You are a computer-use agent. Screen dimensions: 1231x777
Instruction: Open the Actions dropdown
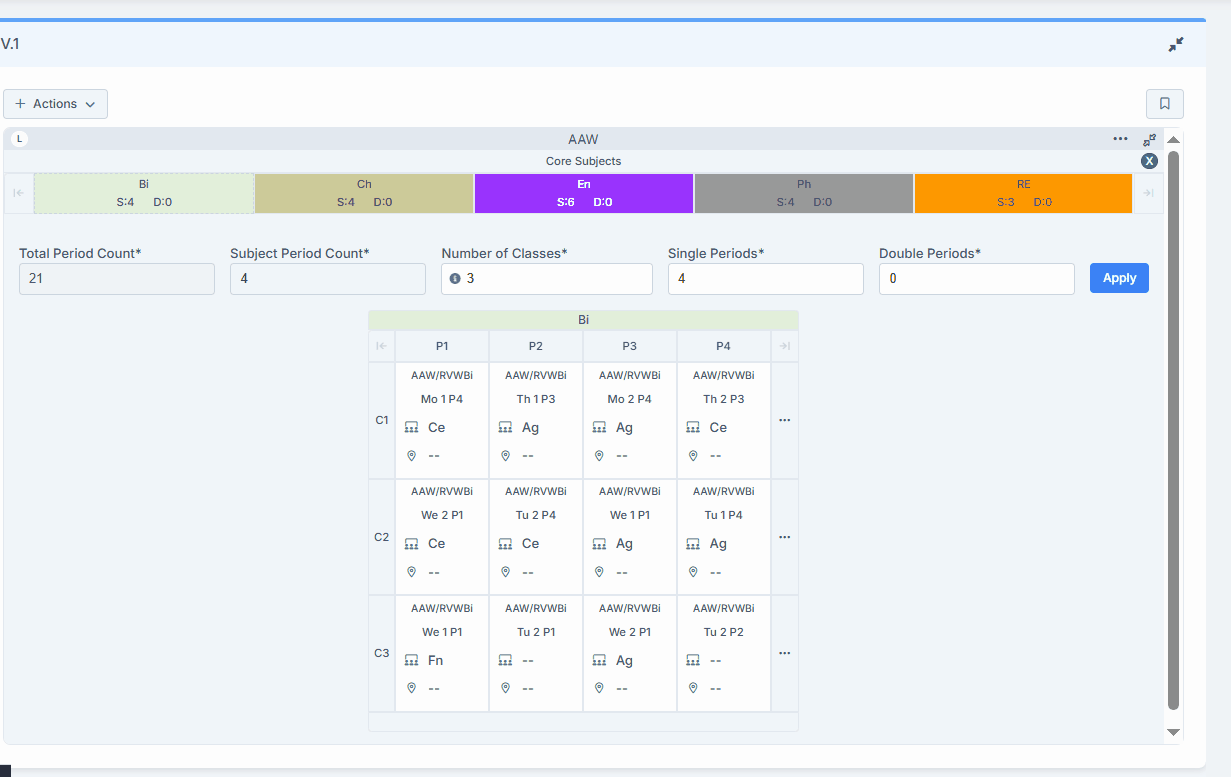pos(55,104)
